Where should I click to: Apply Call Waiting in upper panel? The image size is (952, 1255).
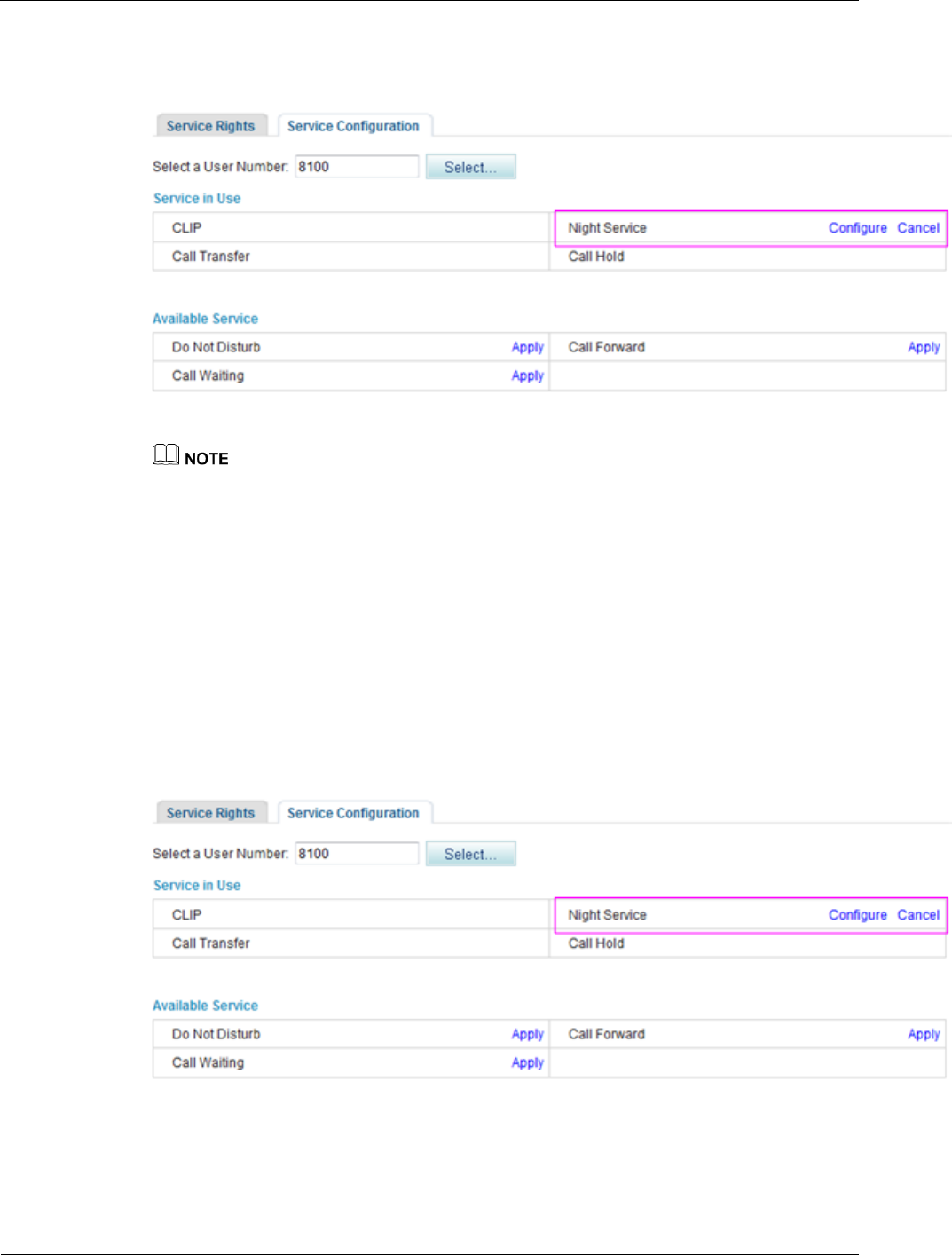pos(528,375)
